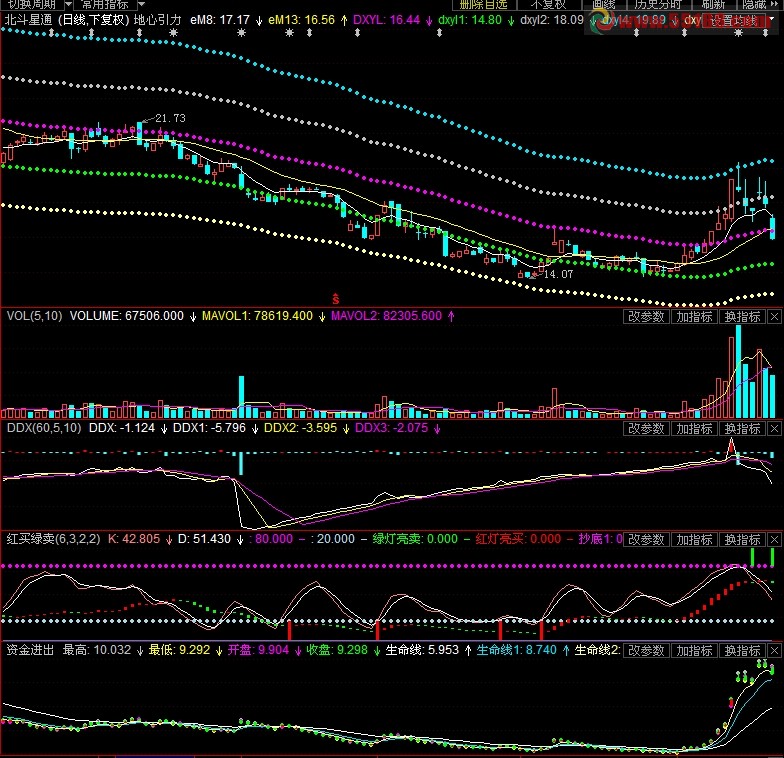The image size is (784, 758).
Task: Click 换指标 in the VOL panel
Action: pyautogui.click(x=742, y=316)
